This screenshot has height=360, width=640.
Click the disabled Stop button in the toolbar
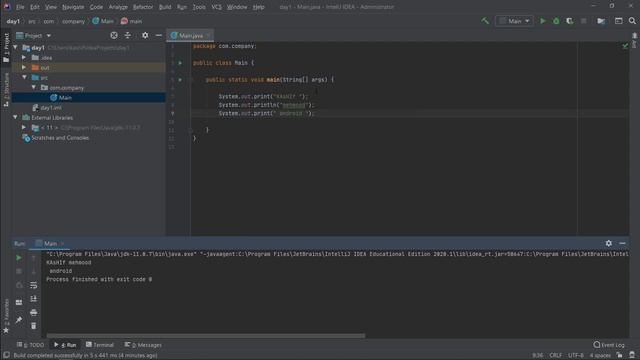(584, 21)
